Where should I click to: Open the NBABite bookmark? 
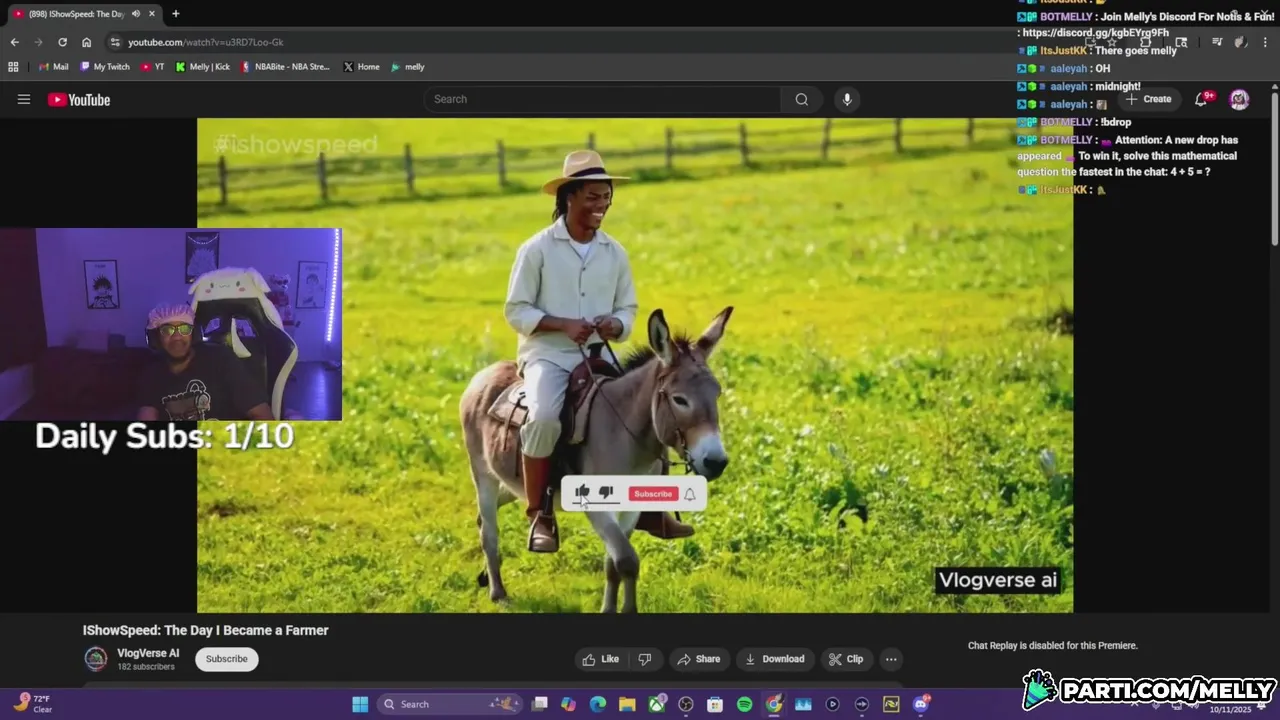pyautogui.click(x=285, y=67)
